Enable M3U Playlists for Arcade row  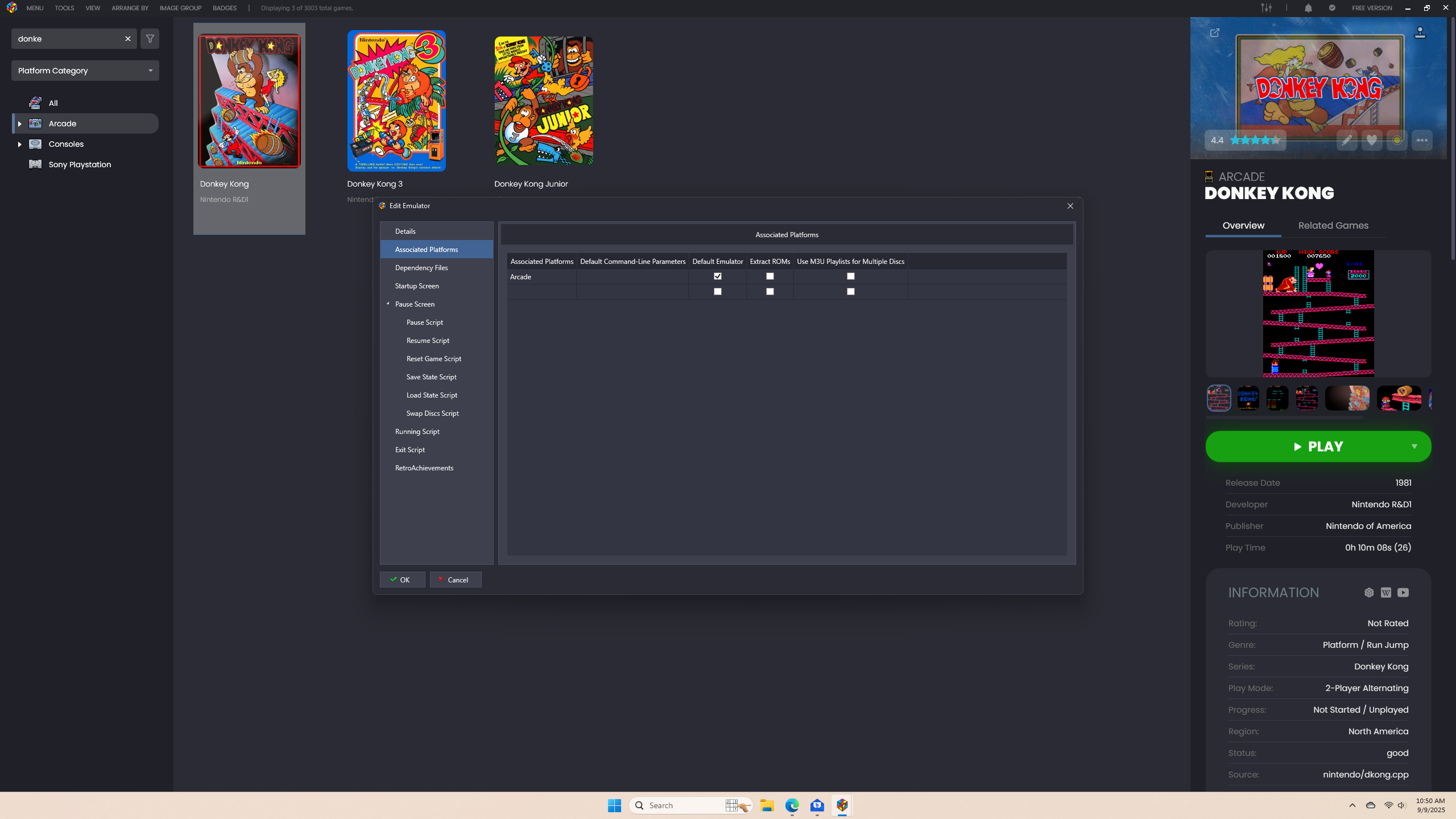[x=851, y=276]
